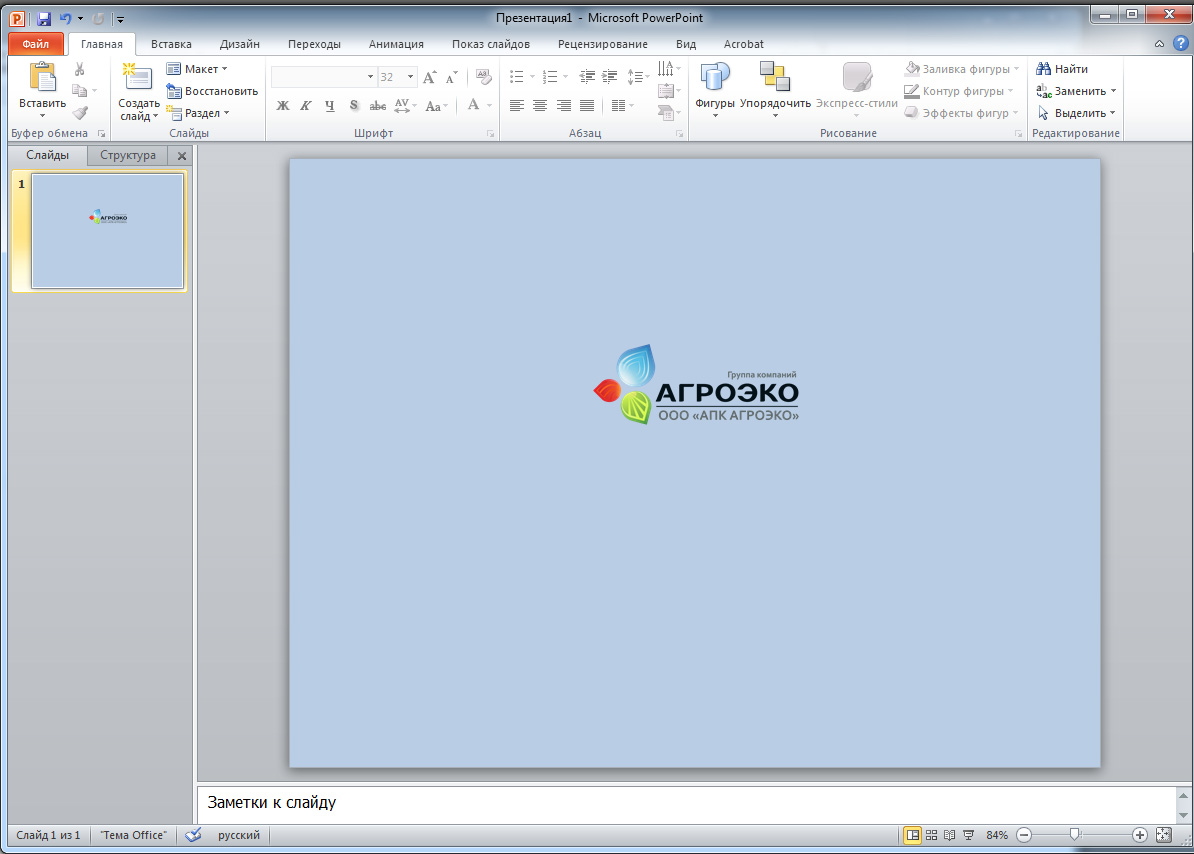Justify text in paragraph group
Screen dimensions: 1194x854
pos(587,106)
